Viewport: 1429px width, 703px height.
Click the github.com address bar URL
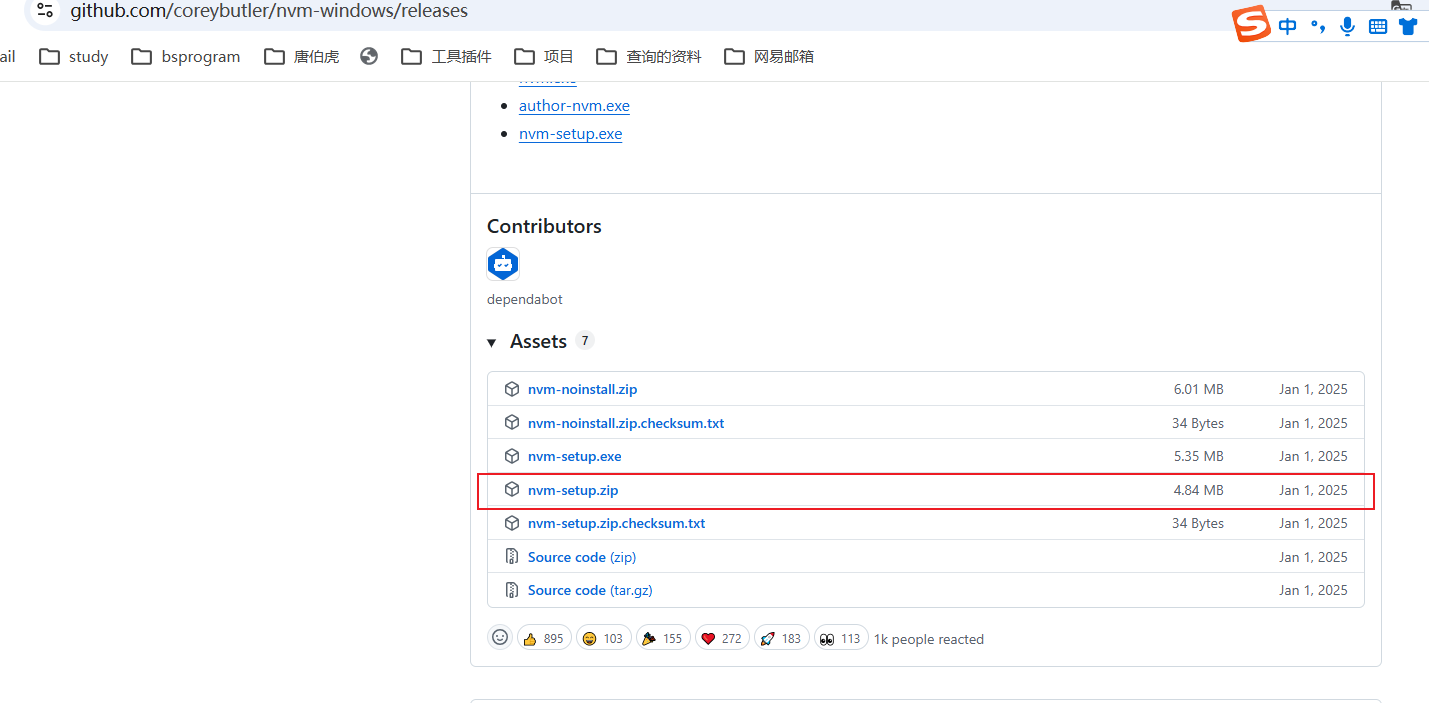coord(269,11)
